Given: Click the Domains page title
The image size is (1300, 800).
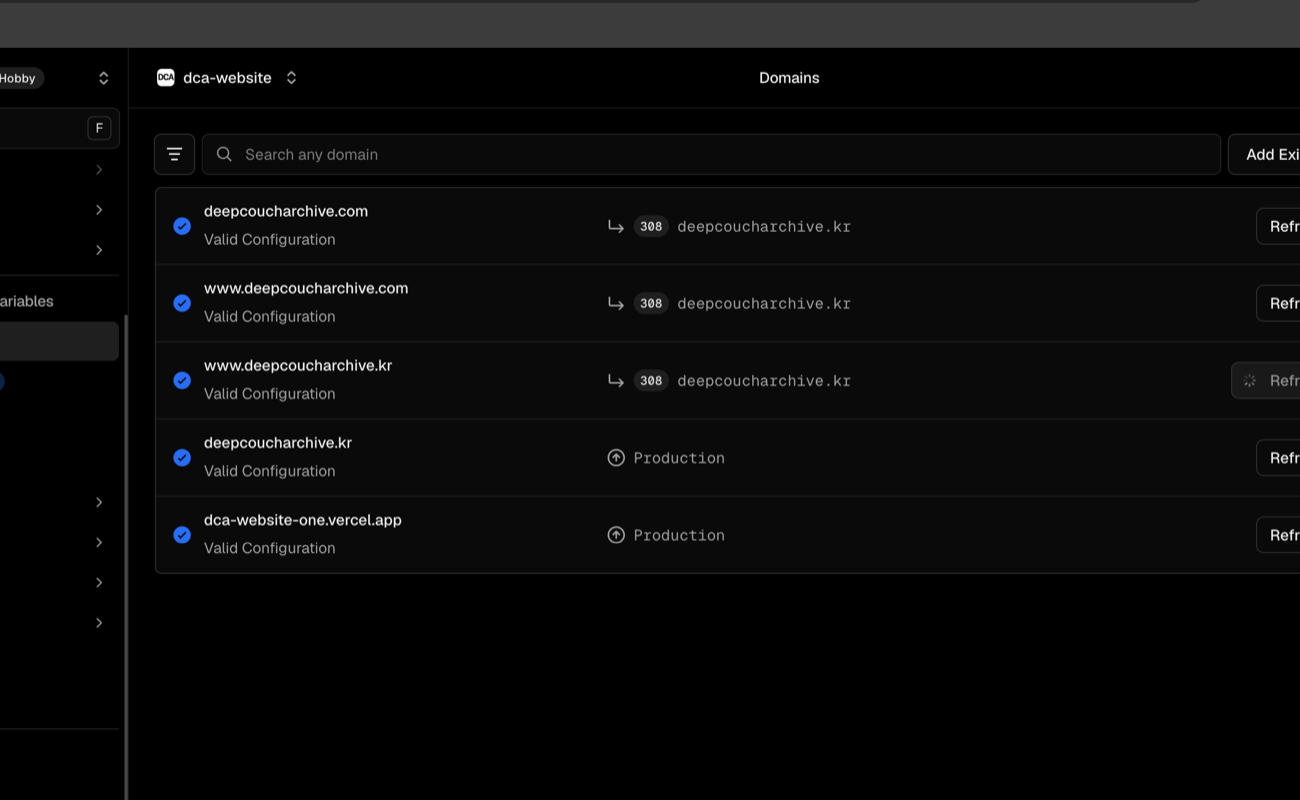Looking at the screenshot, I should (789, 78).
